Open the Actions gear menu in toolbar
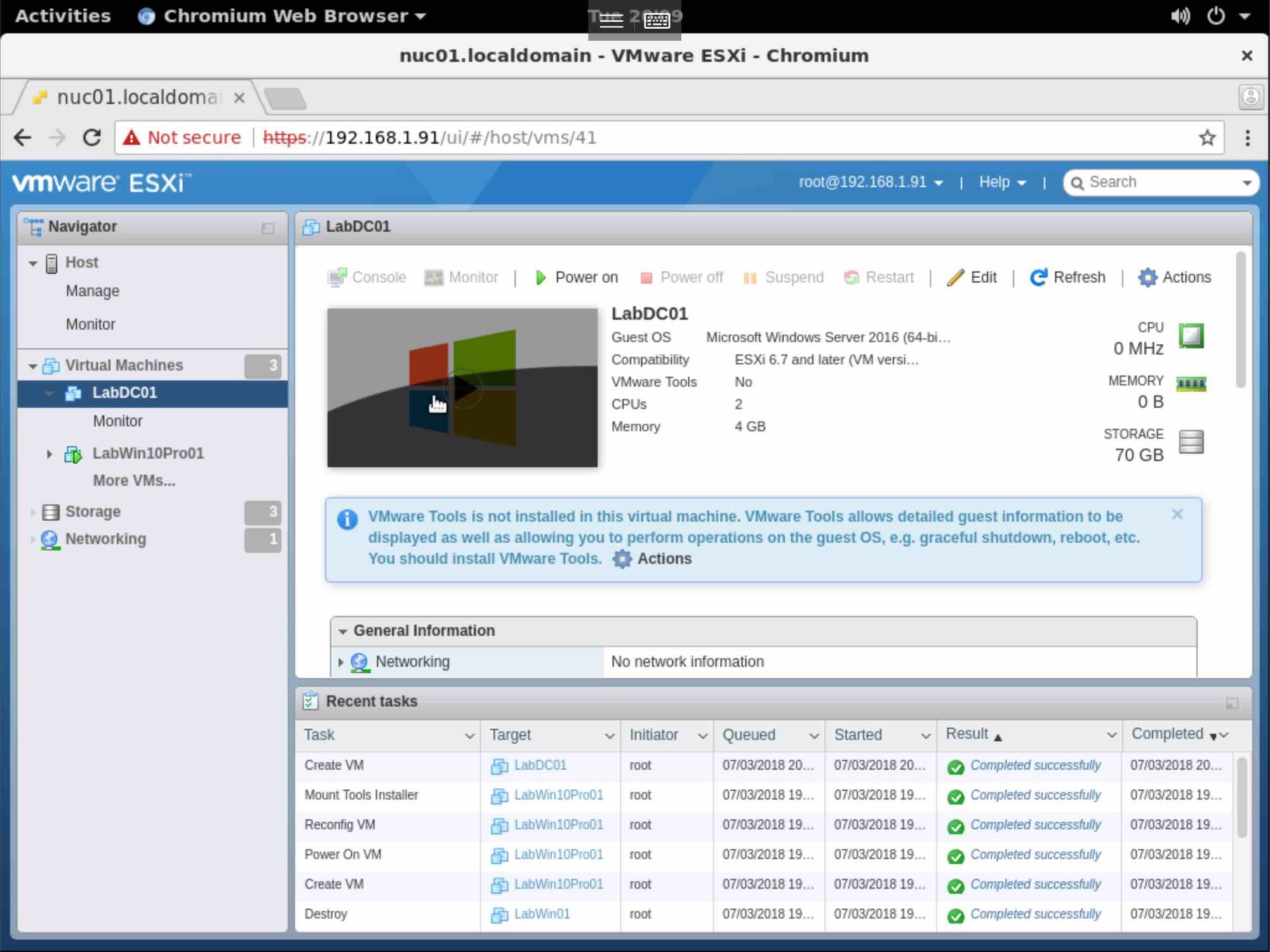Viewport: 1270px width, 952px height. pos(1175,278)
